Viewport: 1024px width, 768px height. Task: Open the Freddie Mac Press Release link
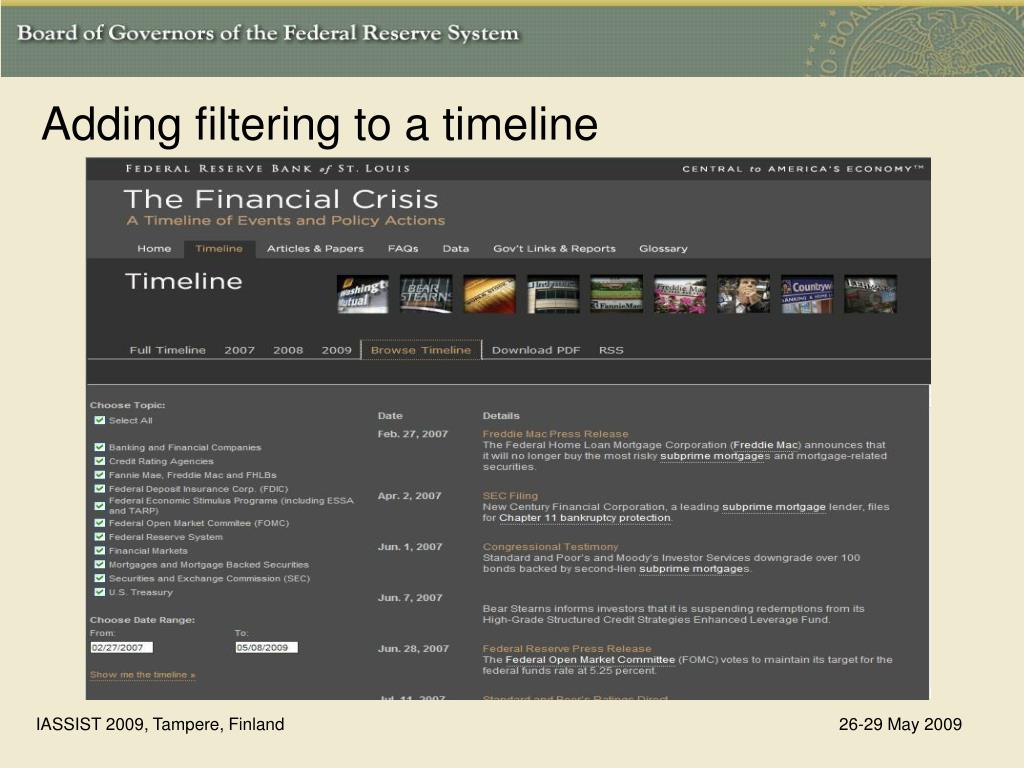556,434
